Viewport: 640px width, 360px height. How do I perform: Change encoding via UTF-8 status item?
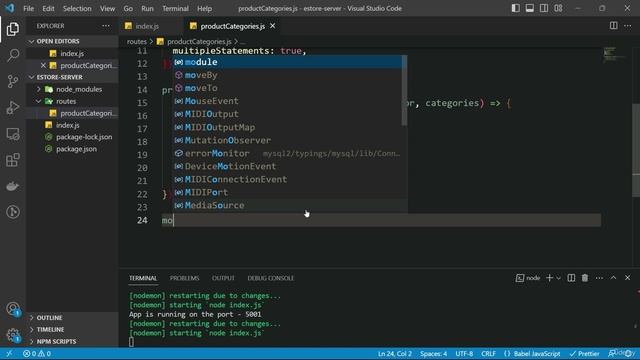464,353
